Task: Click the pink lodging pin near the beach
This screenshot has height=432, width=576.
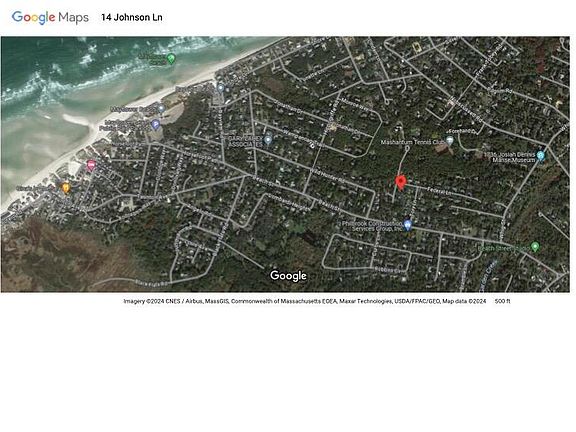Action: [91, 165]
